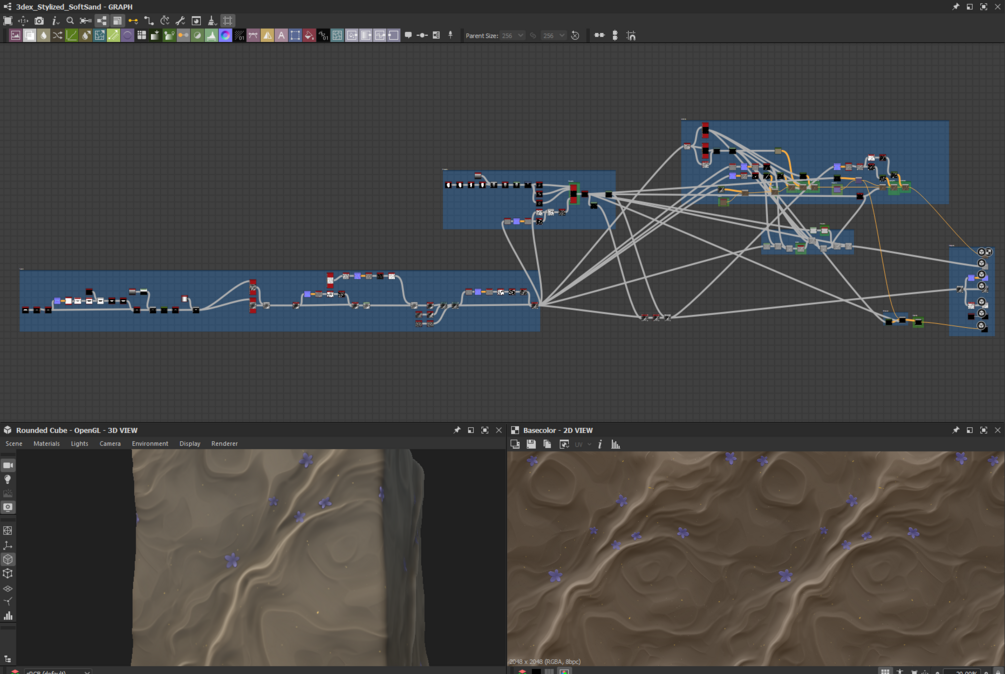
Task: Pin the Basecolor 2D VIEW panel
Action: tap(956, 430)
